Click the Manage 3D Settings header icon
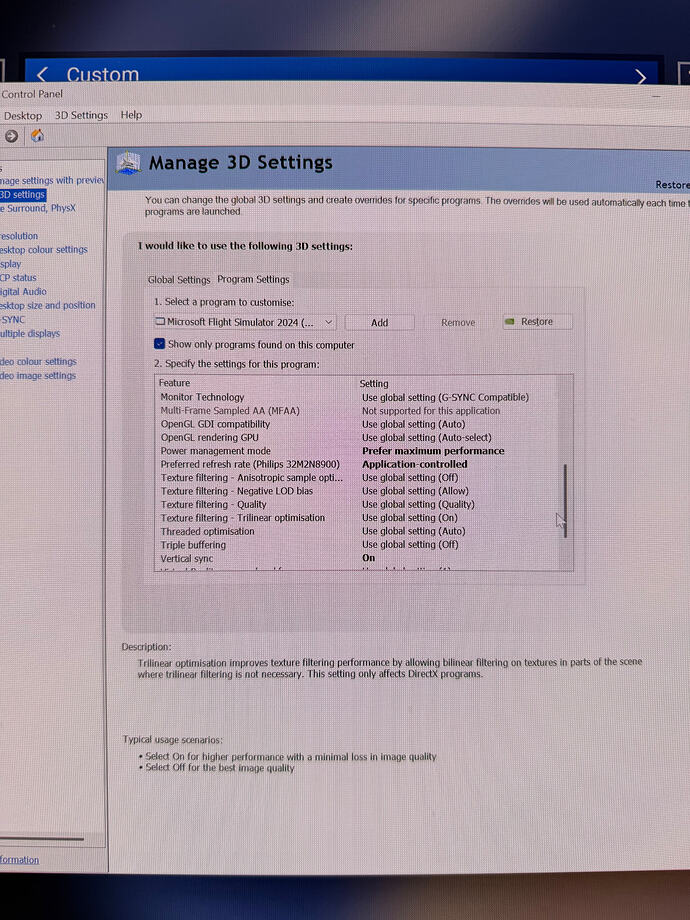Image resolution: width=690 pixels, height=920 pixels. point(128,163)
